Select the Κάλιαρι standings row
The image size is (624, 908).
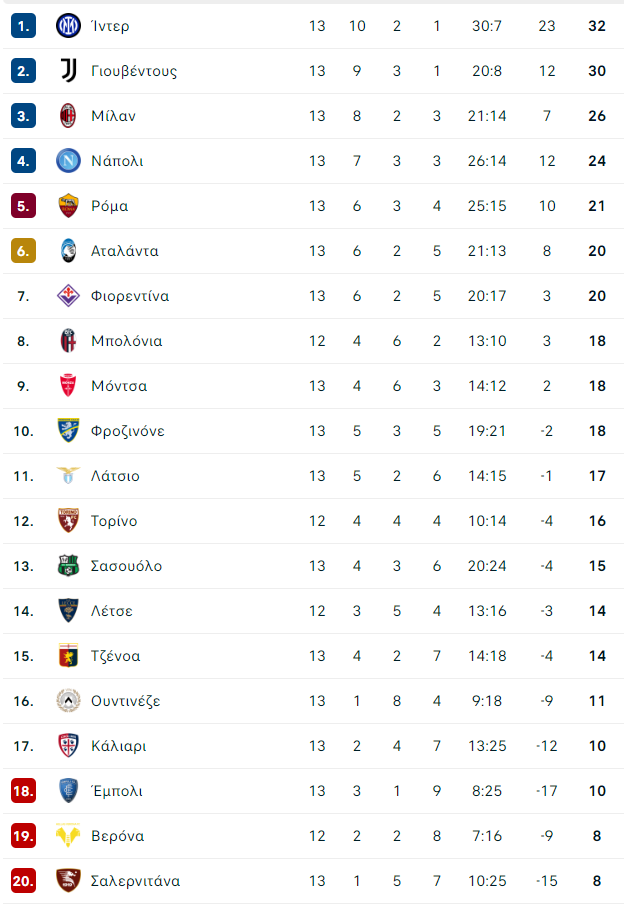[313, 746]
